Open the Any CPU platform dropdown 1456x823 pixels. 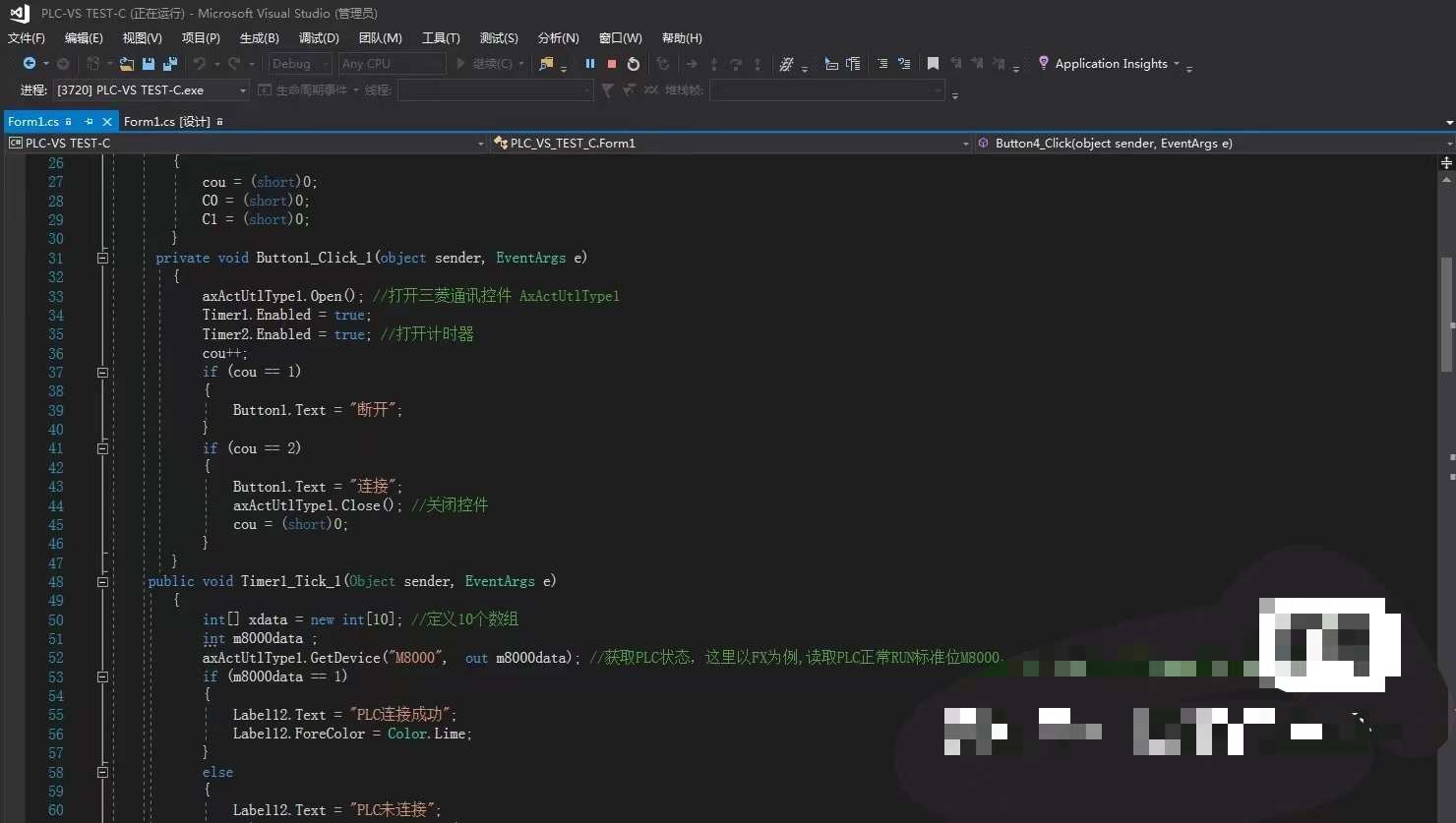point(393,64)
